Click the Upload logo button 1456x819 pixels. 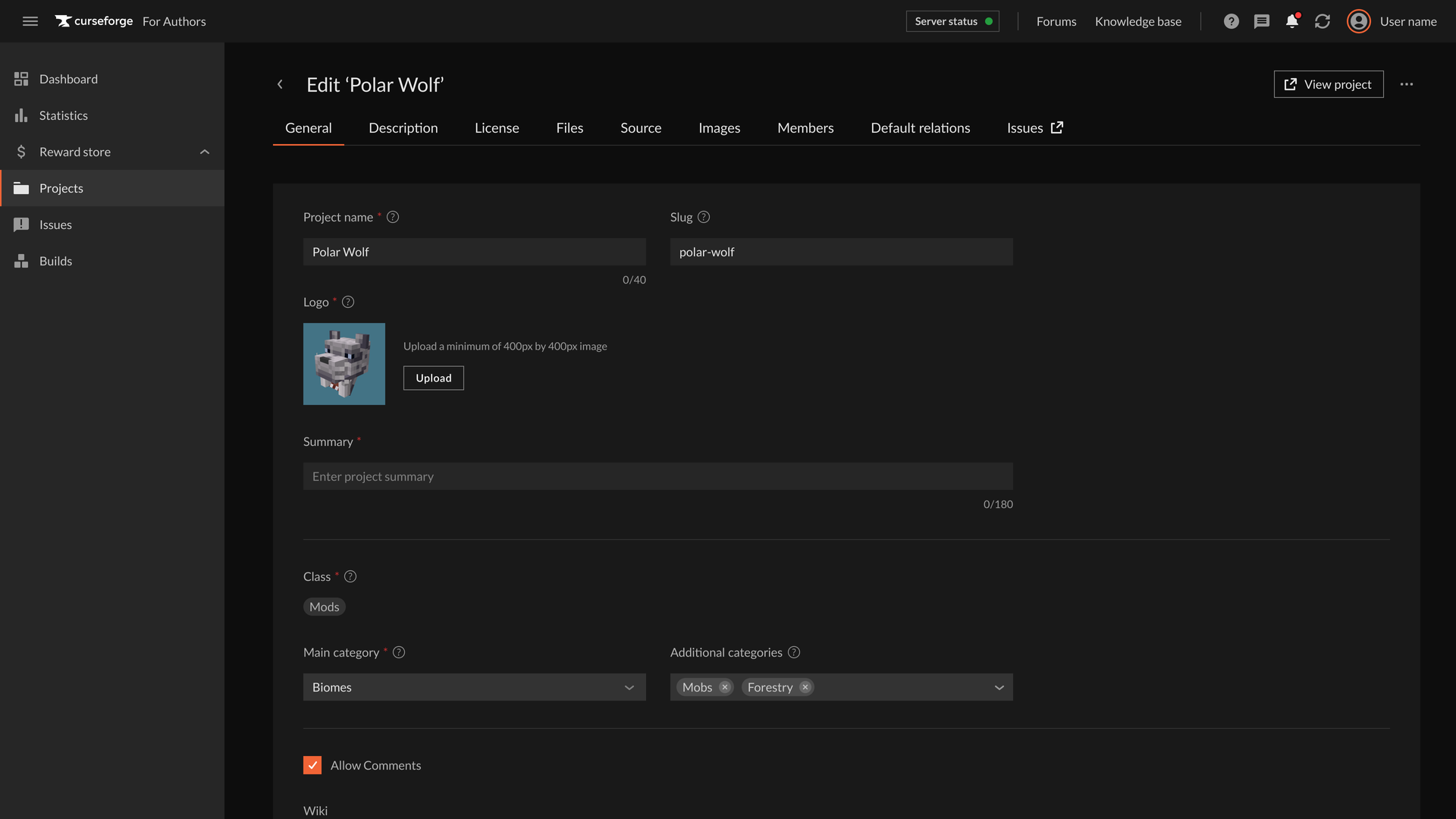click(433, 378)
